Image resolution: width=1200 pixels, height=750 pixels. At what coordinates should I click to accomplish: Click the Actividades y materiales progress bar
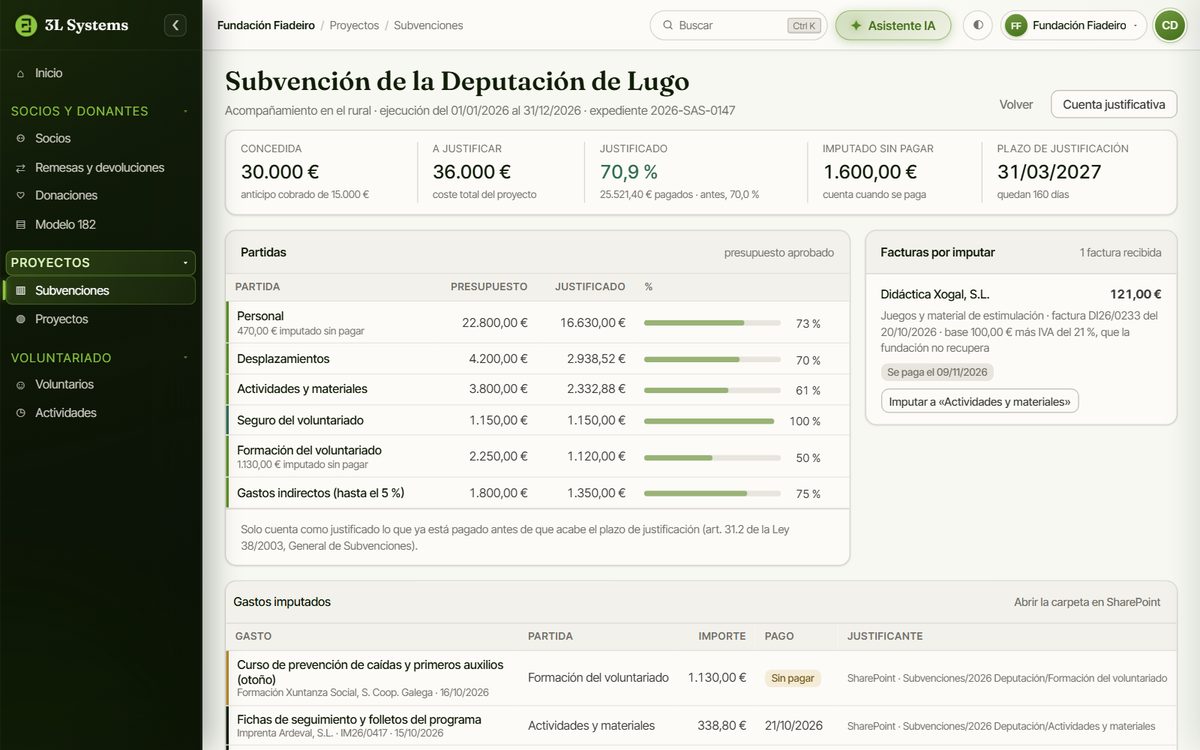click(x=712, y=390)
